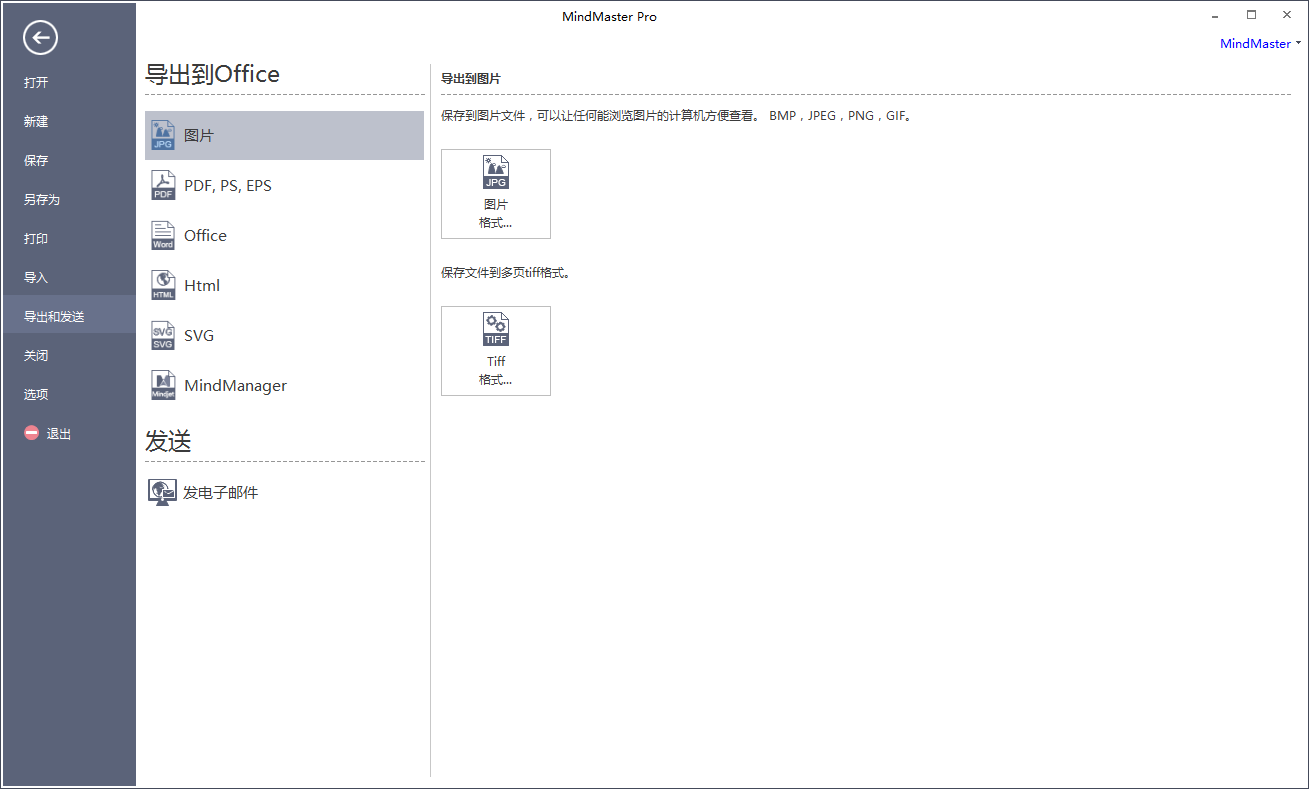Select 新建 in the sidebar

[x=36, y=121]
